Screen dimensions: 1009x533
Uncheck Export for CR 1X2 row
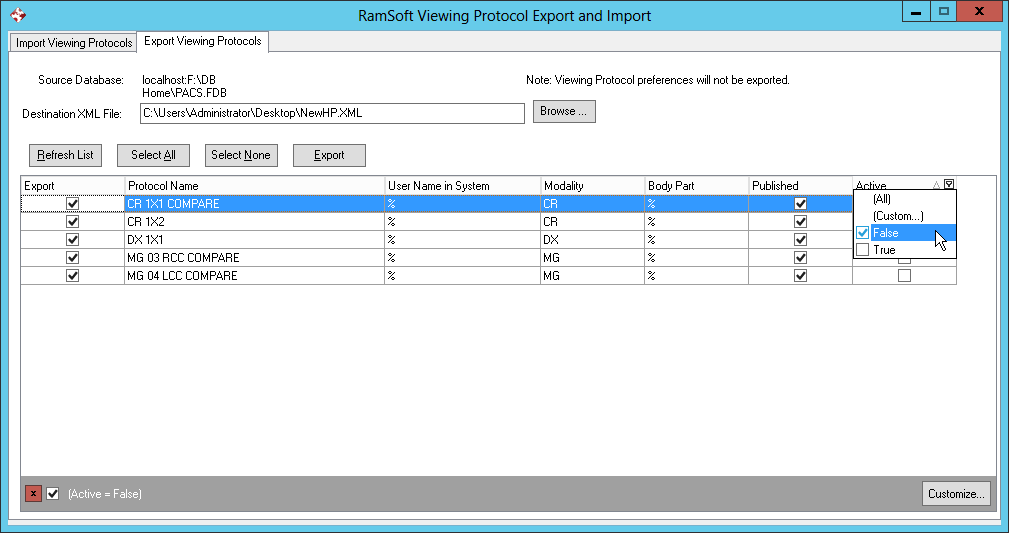(72, 222)
